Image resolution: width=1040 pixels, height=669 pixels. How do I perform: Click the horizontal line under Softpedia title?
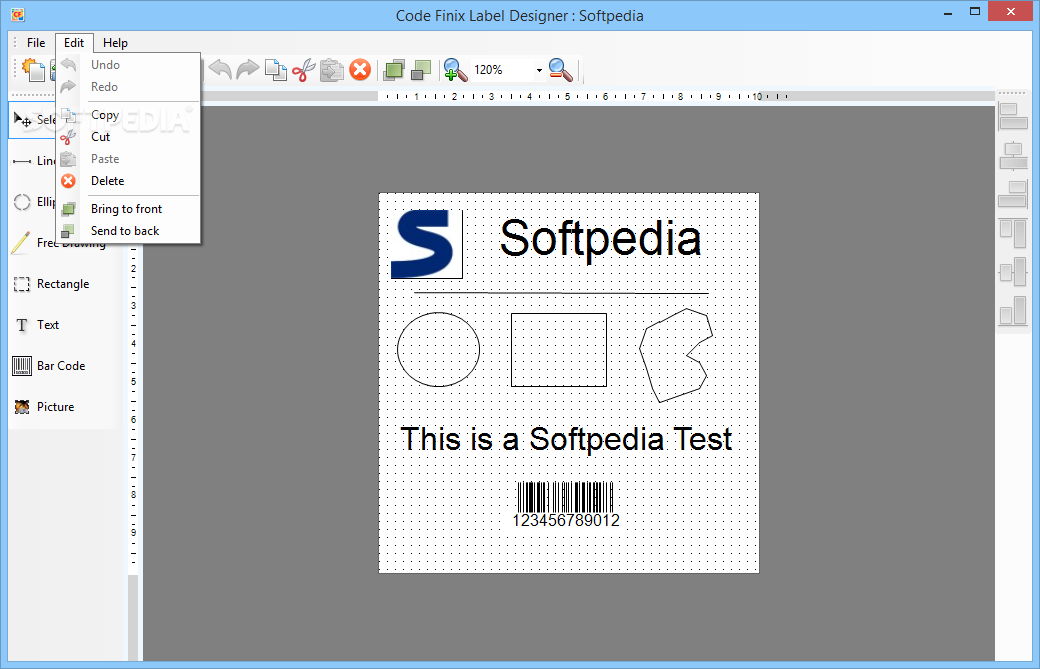click(561, 292)
